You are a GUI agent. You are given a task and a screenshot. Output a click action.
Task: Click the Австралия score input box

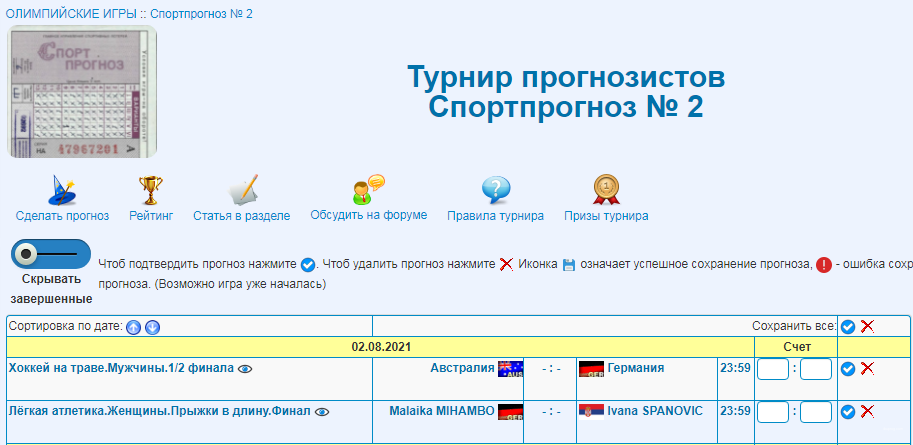[x=773, y=369]
